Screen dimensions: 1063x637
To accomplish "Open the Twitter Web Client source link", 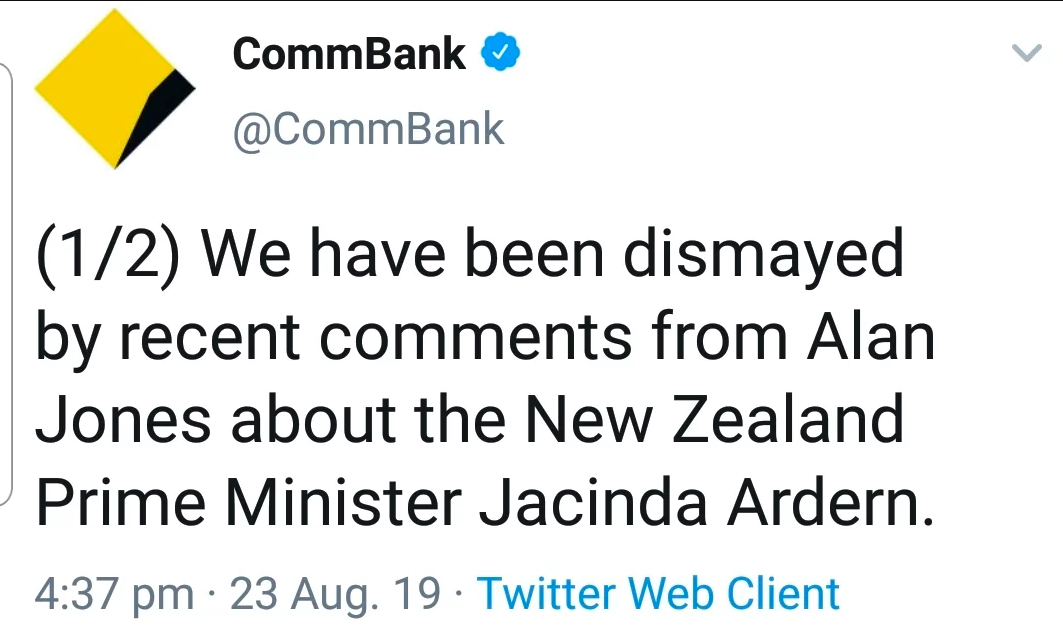I will click(x=658, y=593).
